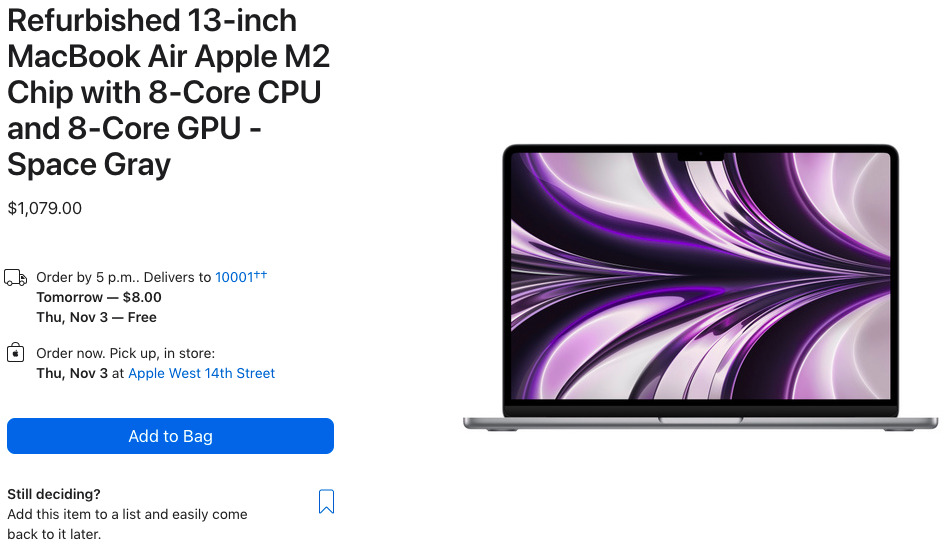The image size is (949, 548).
Task: Click Space Gray in the product title
Action: 89,165
